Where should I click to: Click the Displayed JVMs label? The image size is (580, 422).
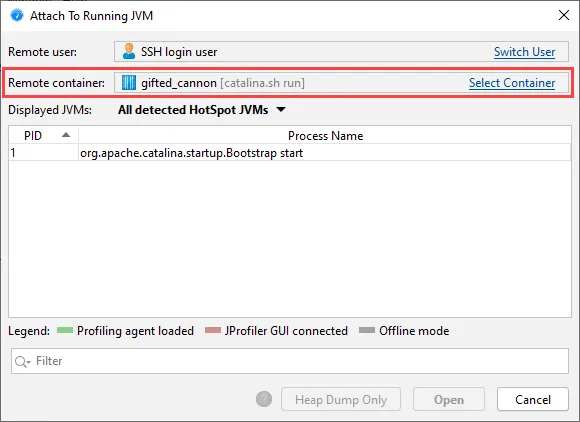[x=50, y=110]
